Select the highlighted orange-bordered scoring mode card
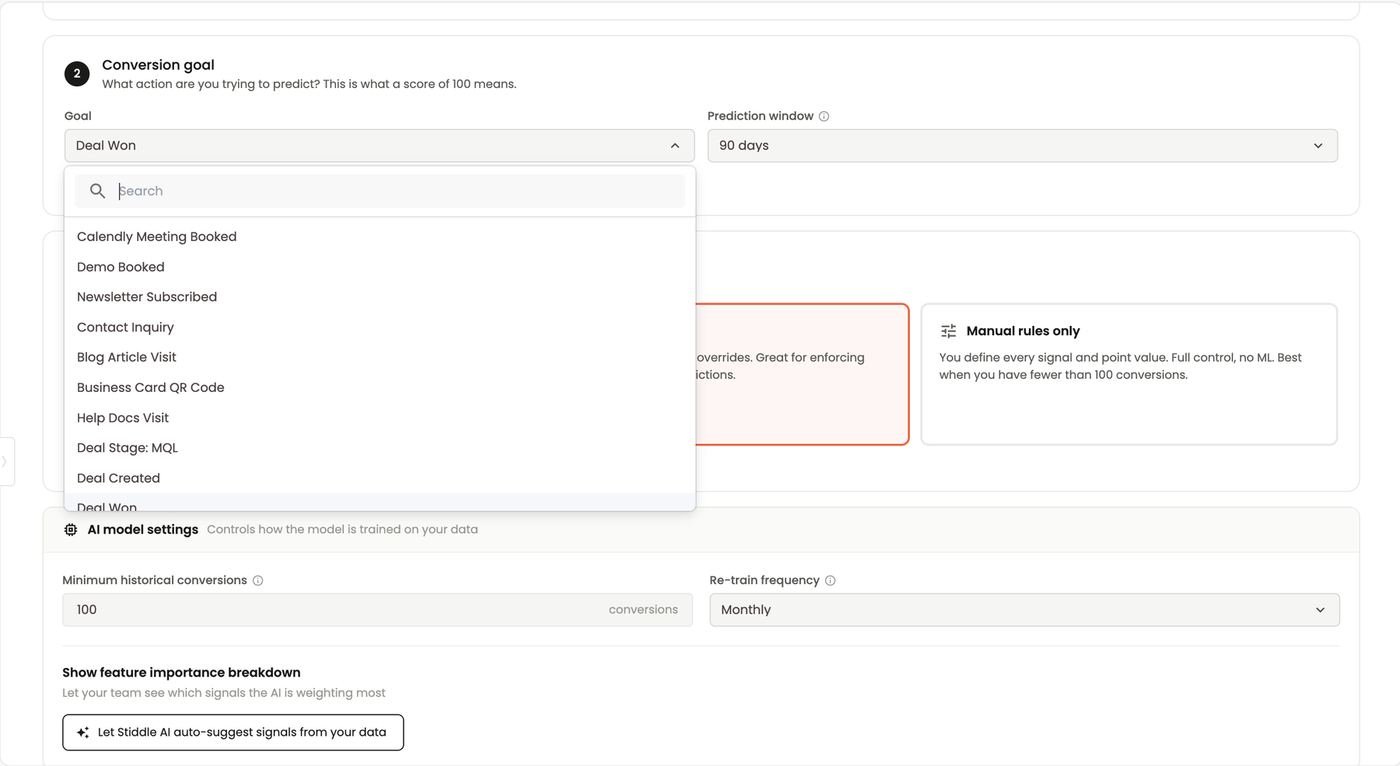This screenshot has height=766, width=1400. [802, 374]
